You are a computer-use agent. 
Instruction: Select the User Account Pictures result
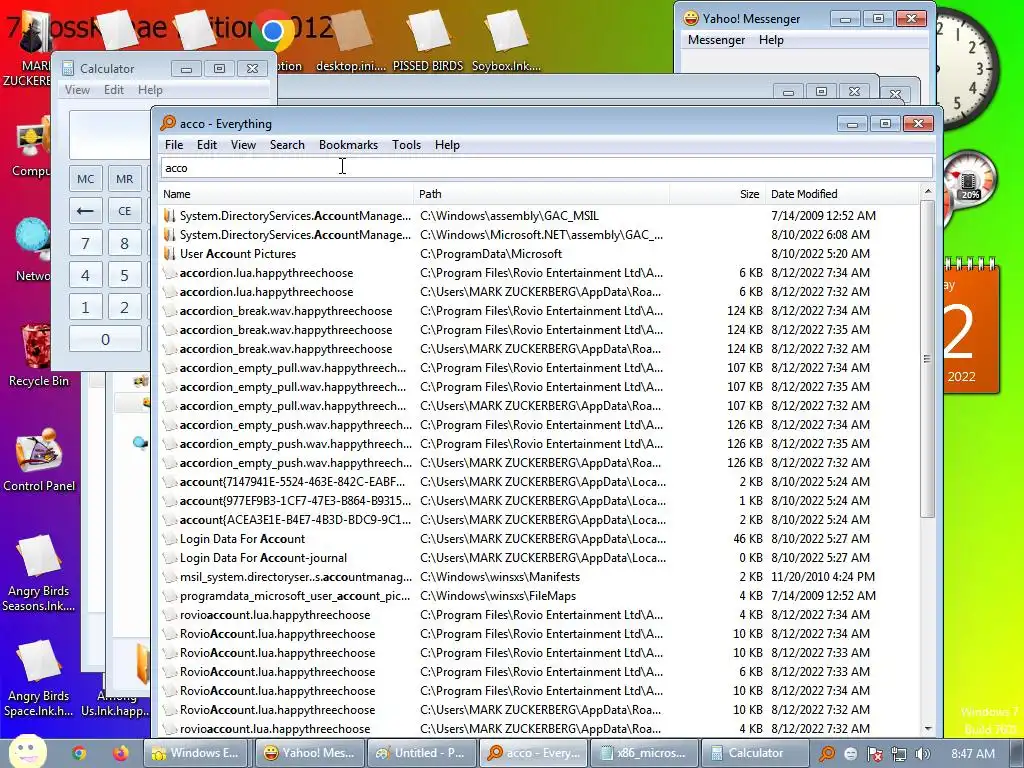pos(539,253)
